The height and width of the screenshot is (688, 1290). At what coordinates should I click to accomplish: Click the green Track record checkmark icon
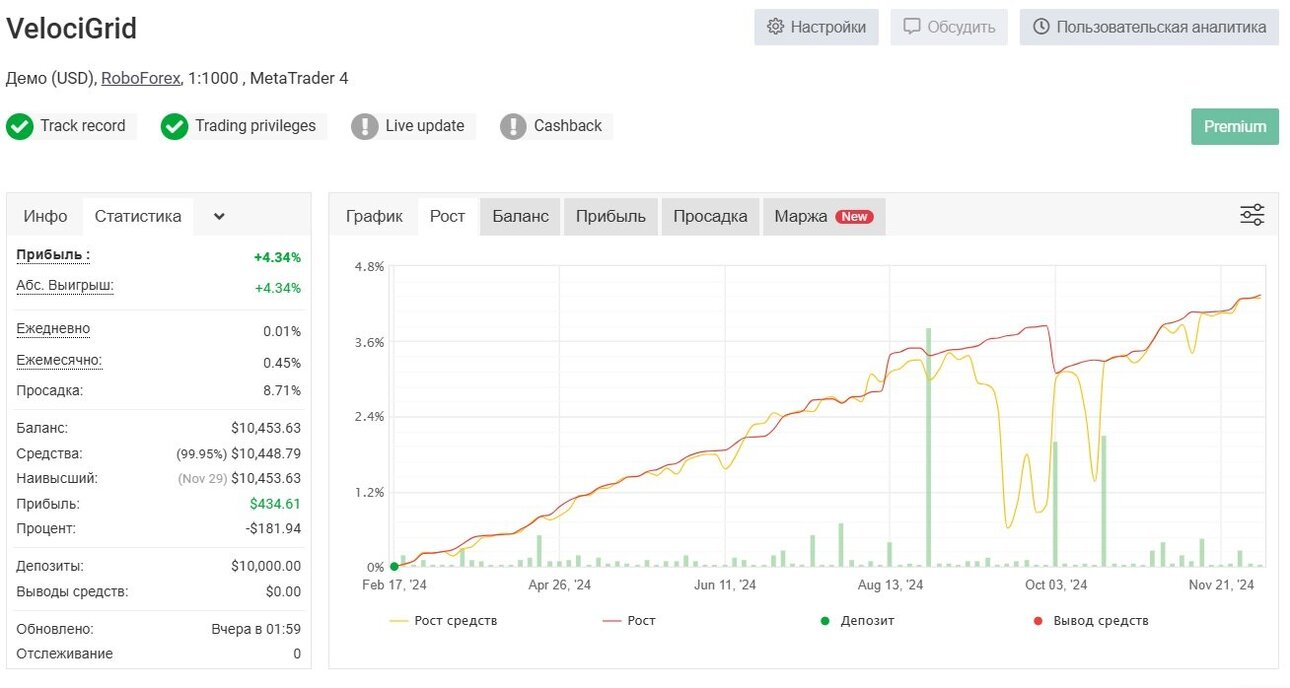[20, 126]
